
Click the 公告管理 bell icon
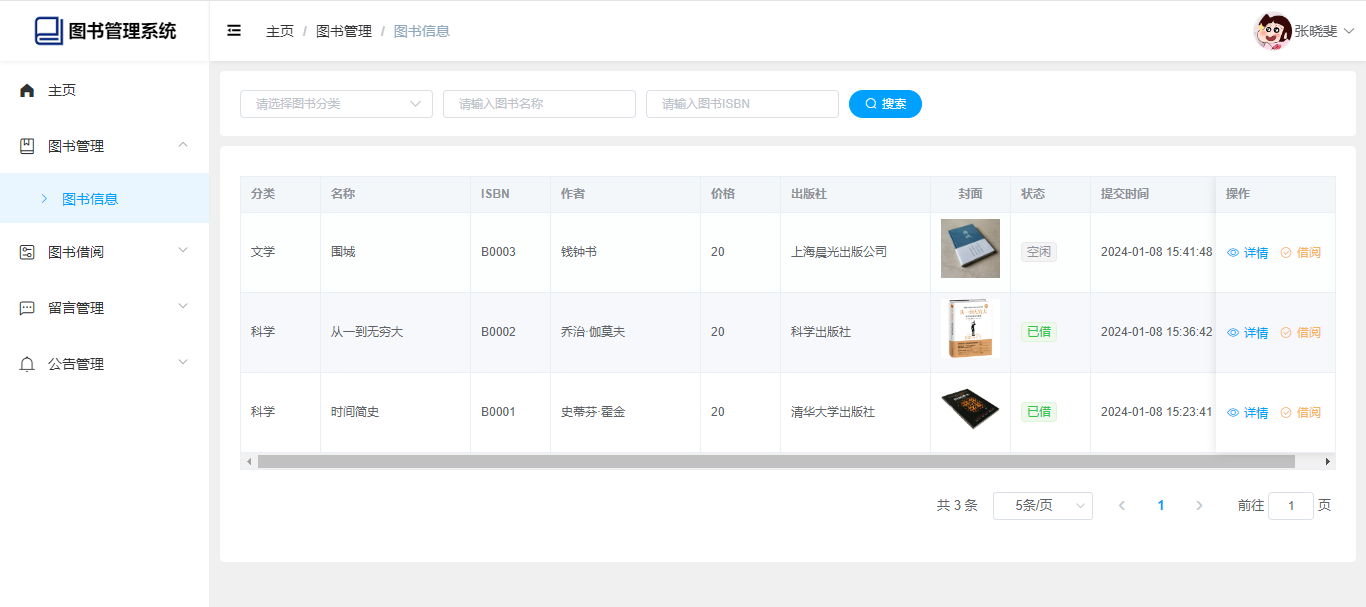pyautogui.click(x=27, y=364)
